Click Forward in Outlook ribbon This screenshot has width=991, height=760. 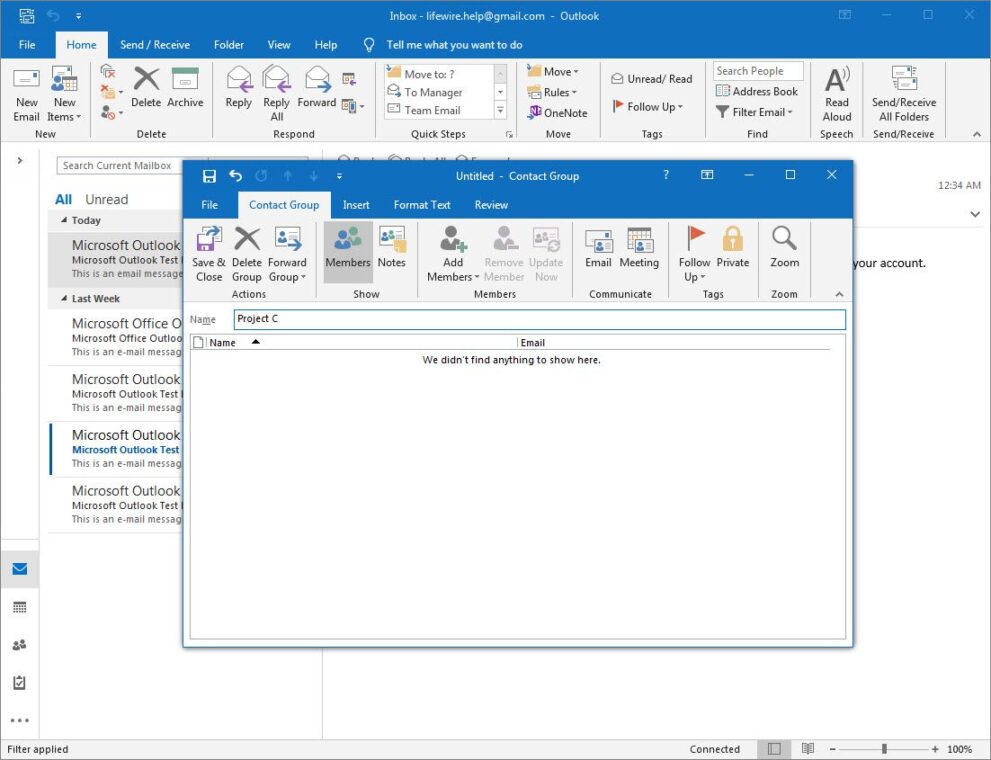(317, 88)
